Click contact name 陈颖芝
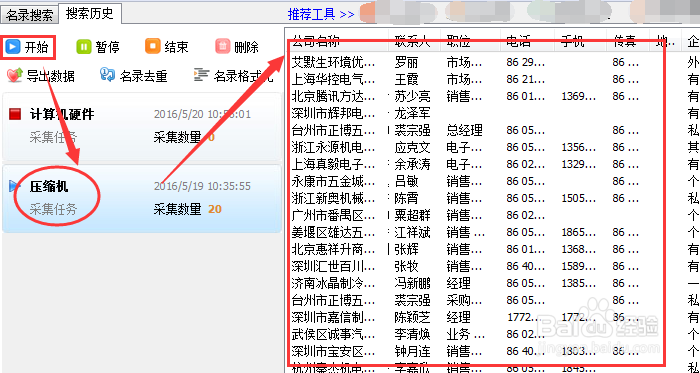700x373 pixels. pos(412,317)
